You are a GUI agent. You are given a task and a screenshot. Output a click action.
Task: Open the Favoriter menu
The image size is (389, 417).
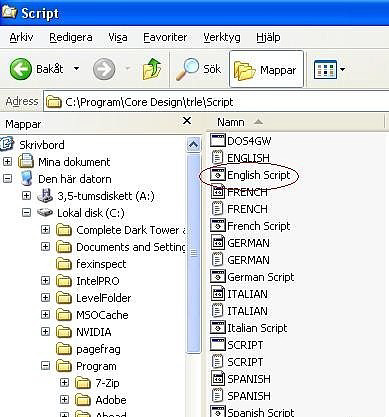(x=165, y=37)
